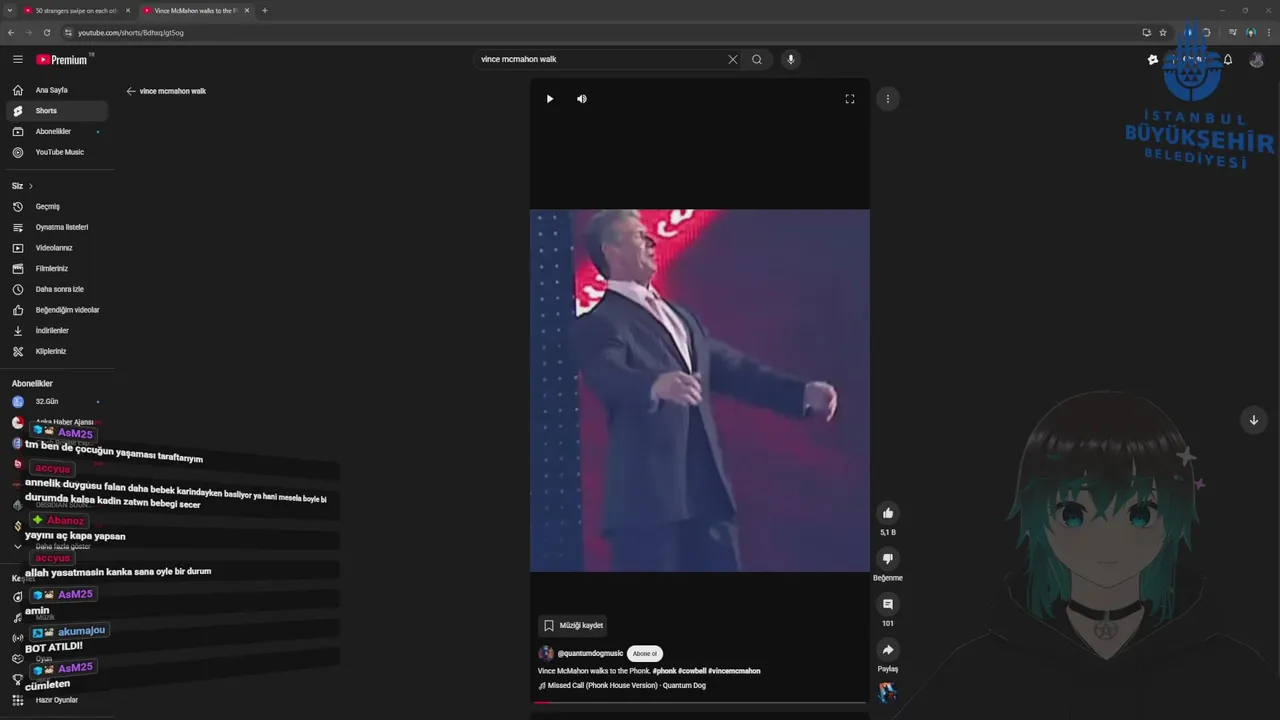Clear the search query with X
Image resolution: width=1280 pixels, height=720 pixels.
coord(732,59)
